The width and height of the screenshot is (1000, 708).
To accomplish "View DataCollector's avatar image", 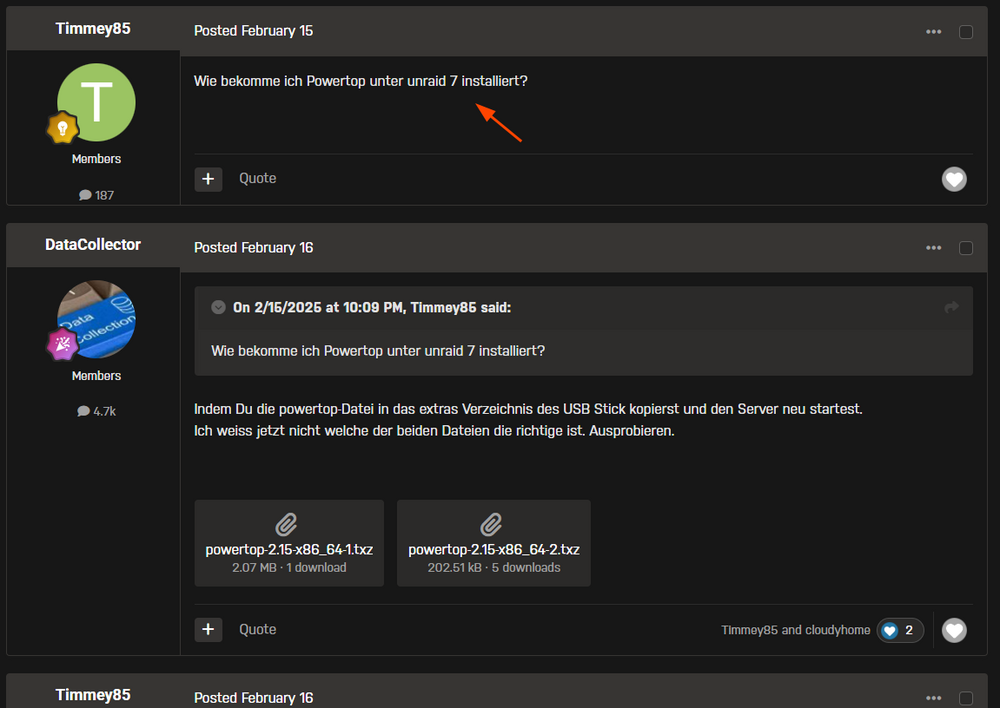I will pos(96,319).
